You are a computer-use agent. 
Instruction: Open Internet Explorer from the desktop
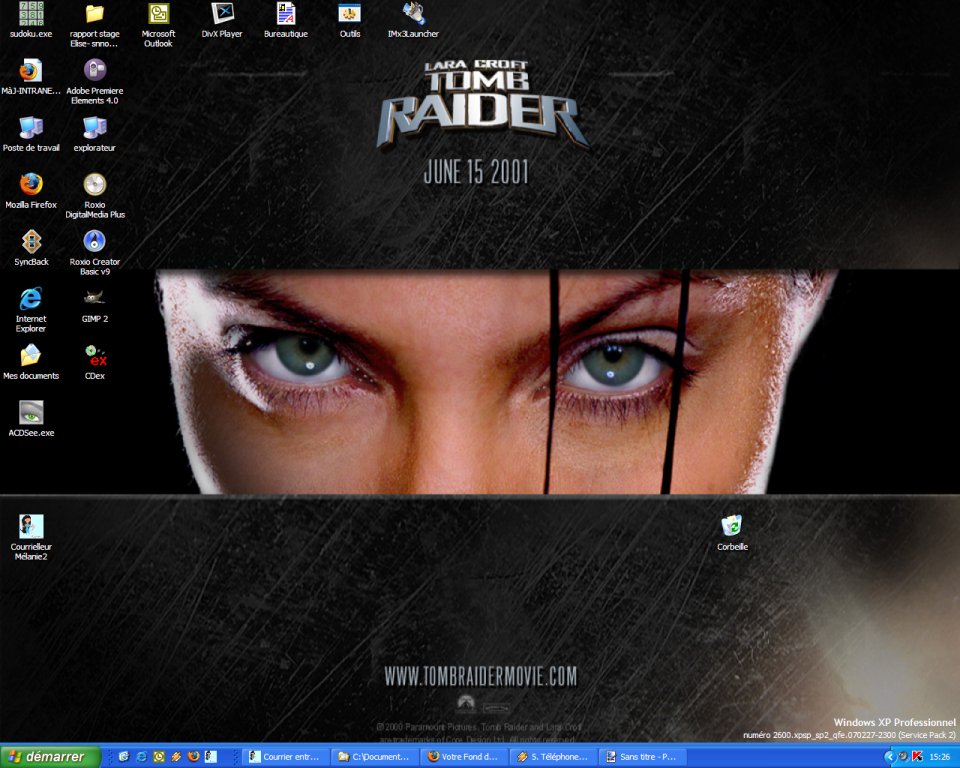[x=31, y=309]
